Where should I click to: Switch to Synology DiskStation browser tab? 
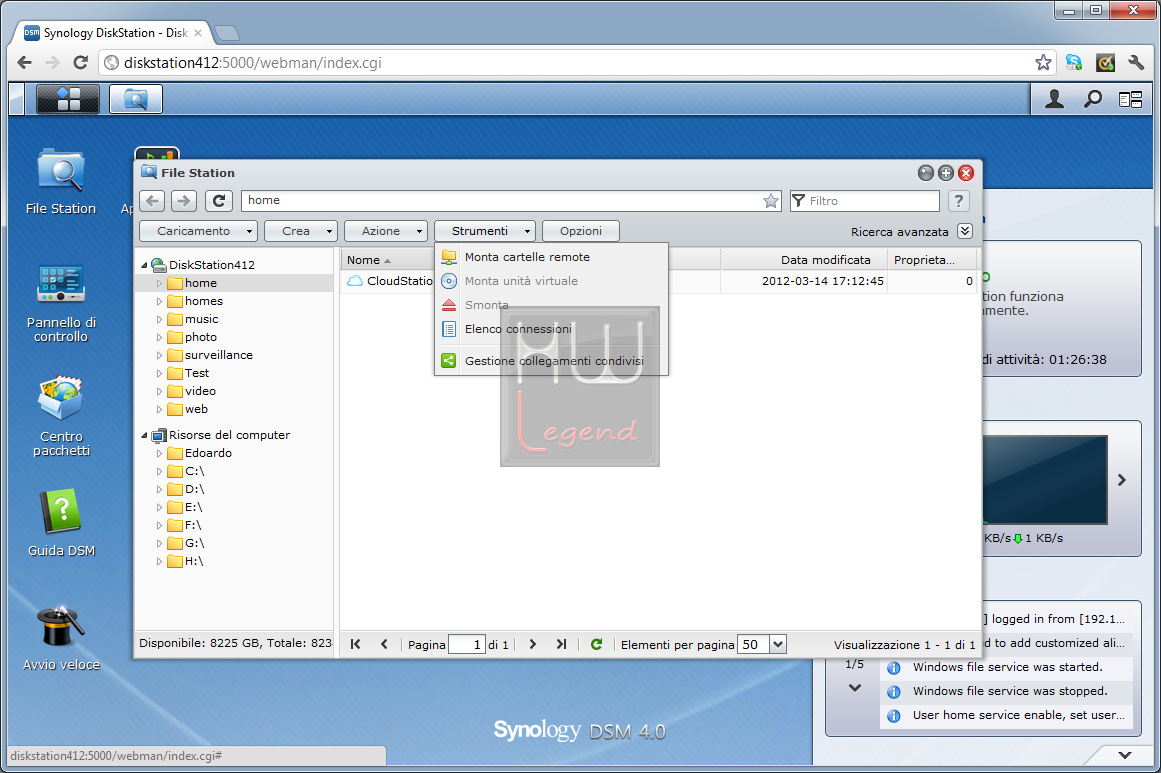(115, 33)
